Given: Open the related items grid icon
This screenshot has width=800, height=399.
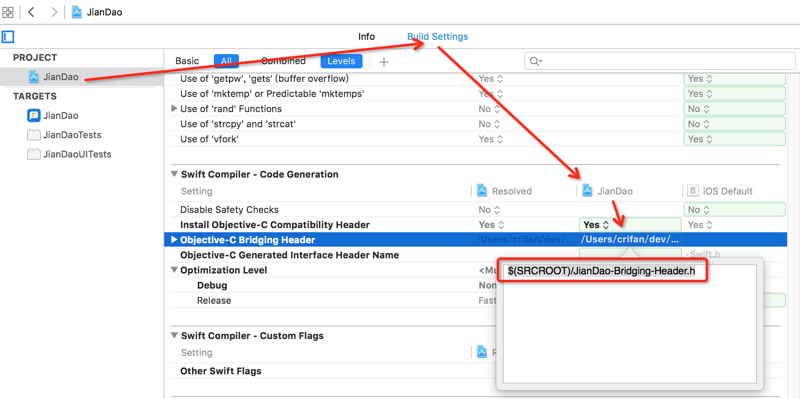Looking at the screenshot, I should [x=8, y=12].
